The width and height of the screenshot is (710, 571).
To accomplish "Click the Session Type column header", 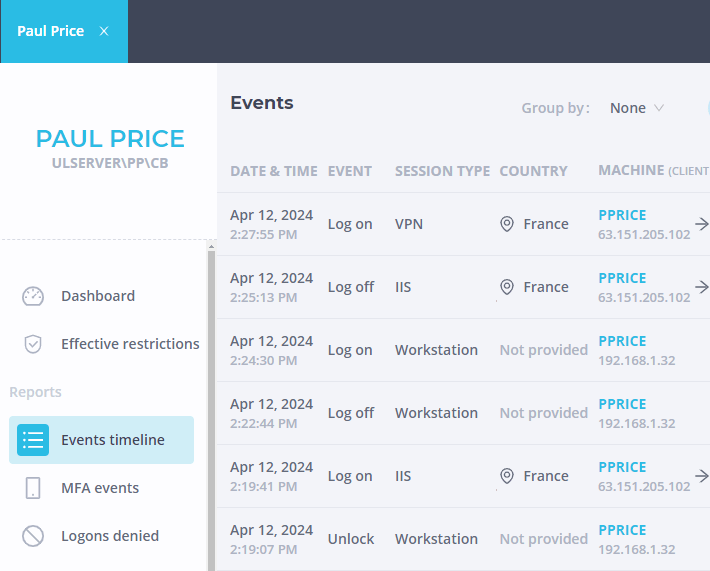I will (x=442, y=171).
